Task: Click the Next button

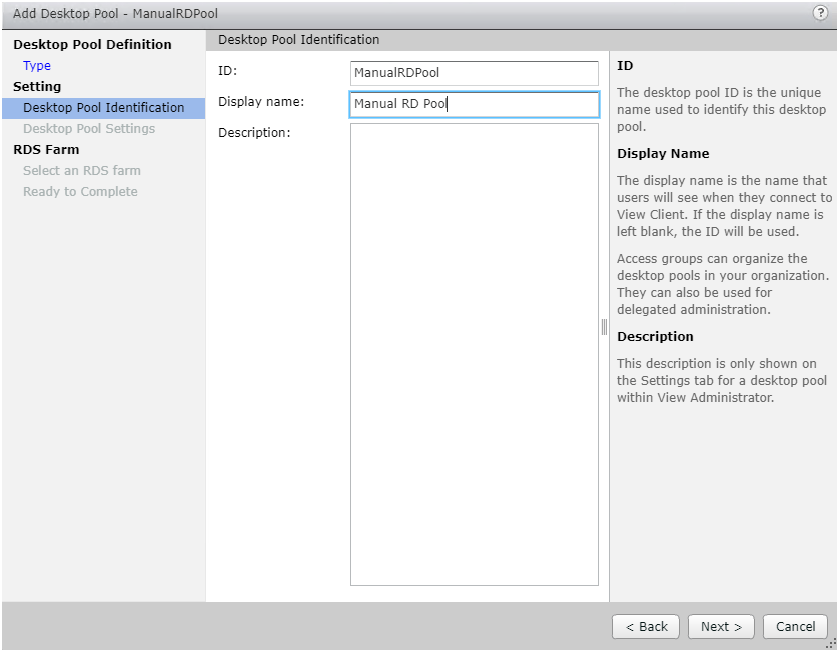Action: coord(721,626)
